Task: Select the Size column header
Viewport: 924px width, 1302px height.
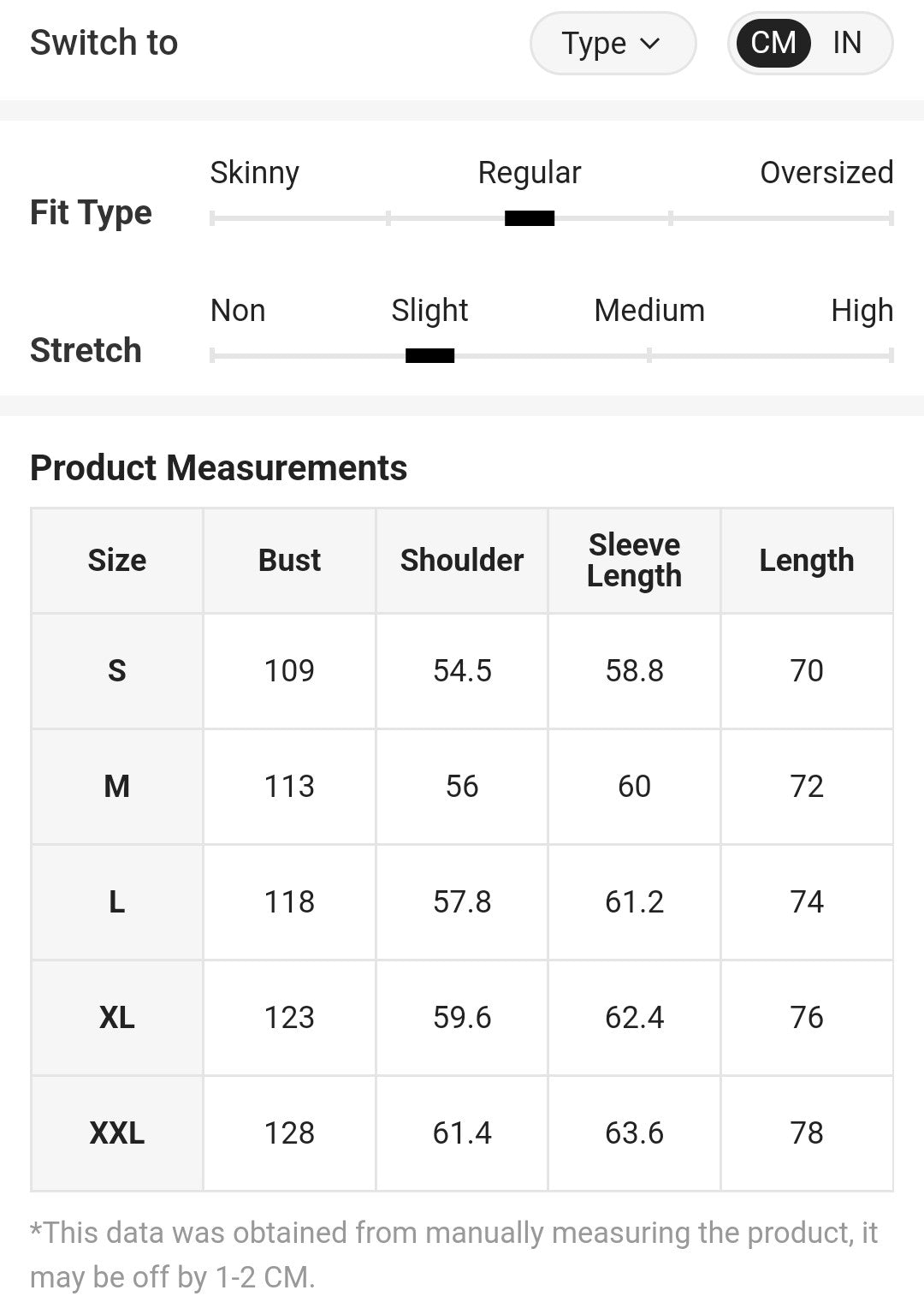Action: tap(117, 561)
